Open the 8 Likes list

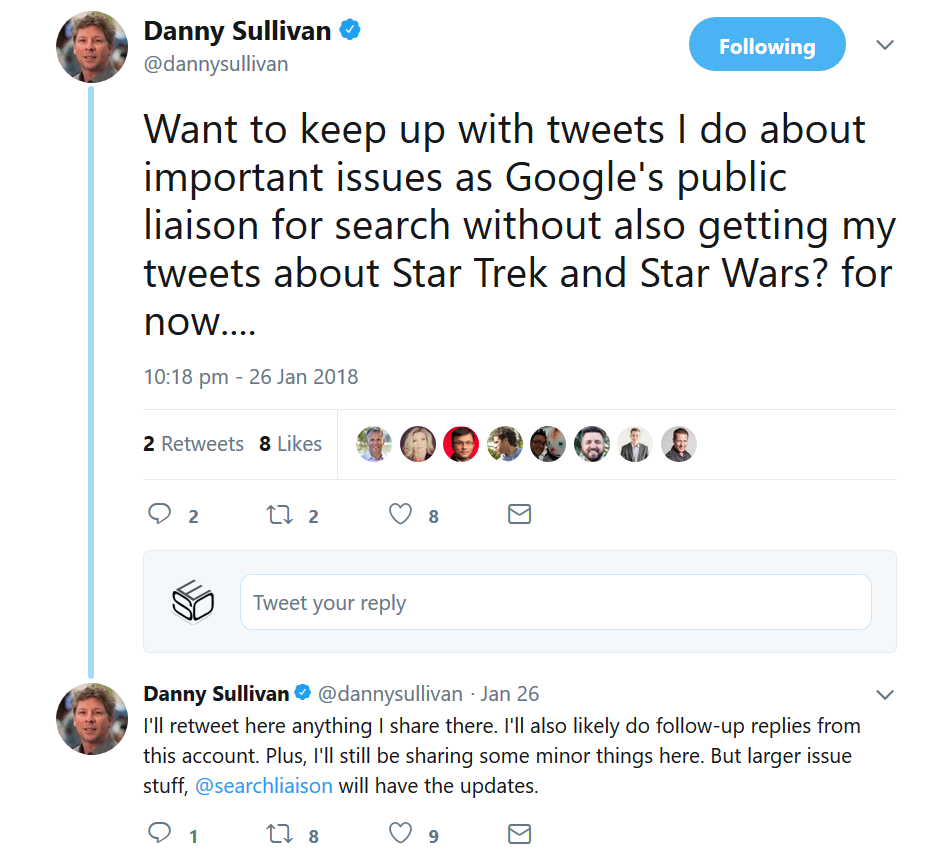(x=290, y=443)
